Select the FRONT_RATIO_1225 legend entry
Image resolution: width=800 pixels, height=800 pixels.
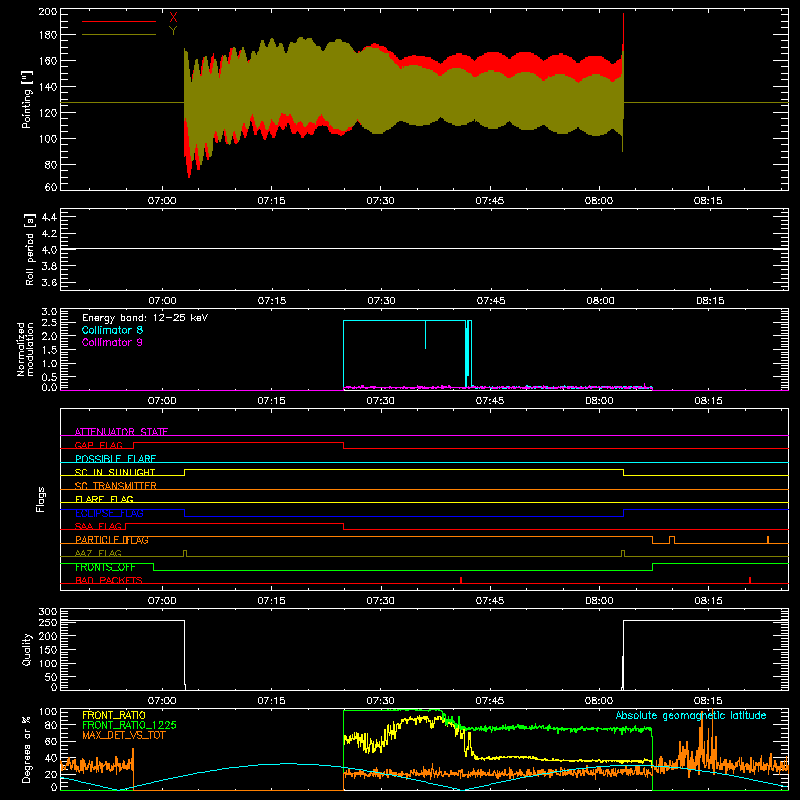point(129,725)
